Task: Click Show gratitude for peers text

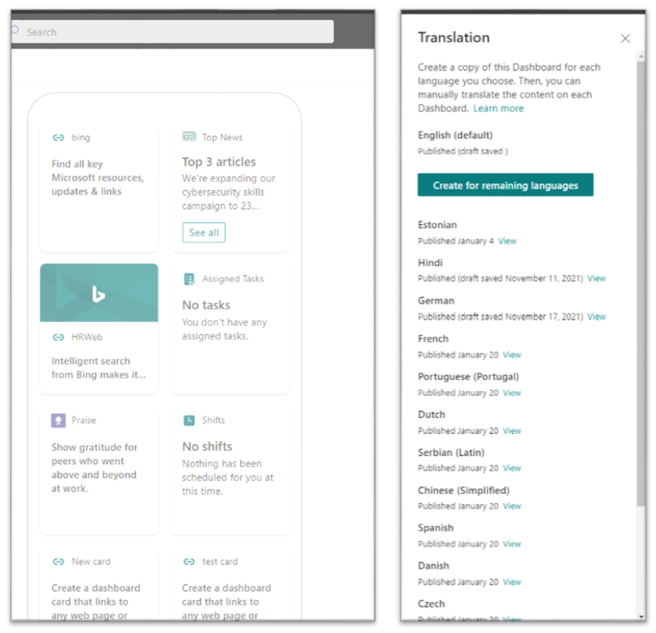Action: click(x=94, y=468)
